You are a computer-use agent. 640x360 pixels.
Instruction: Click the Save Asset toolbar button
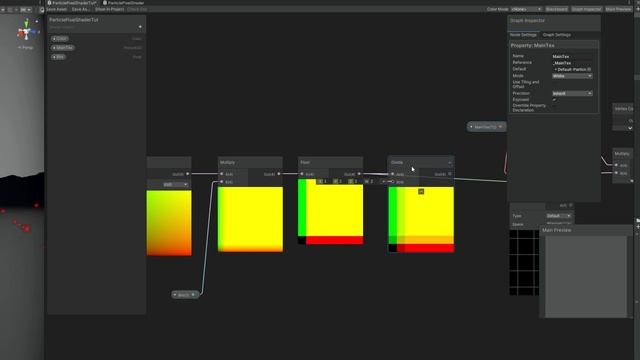pos(56,9)
